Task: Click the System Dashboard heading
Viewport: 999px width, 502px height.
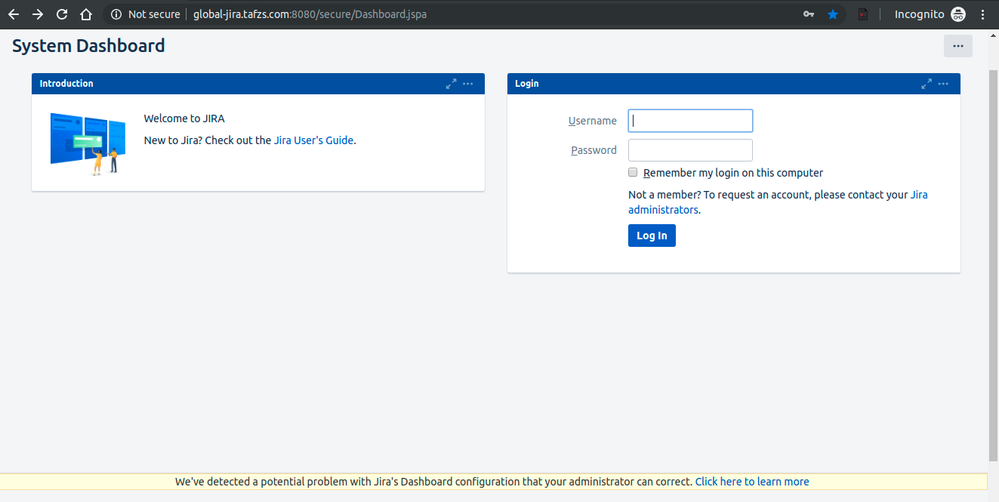Action: pos(89,46)
